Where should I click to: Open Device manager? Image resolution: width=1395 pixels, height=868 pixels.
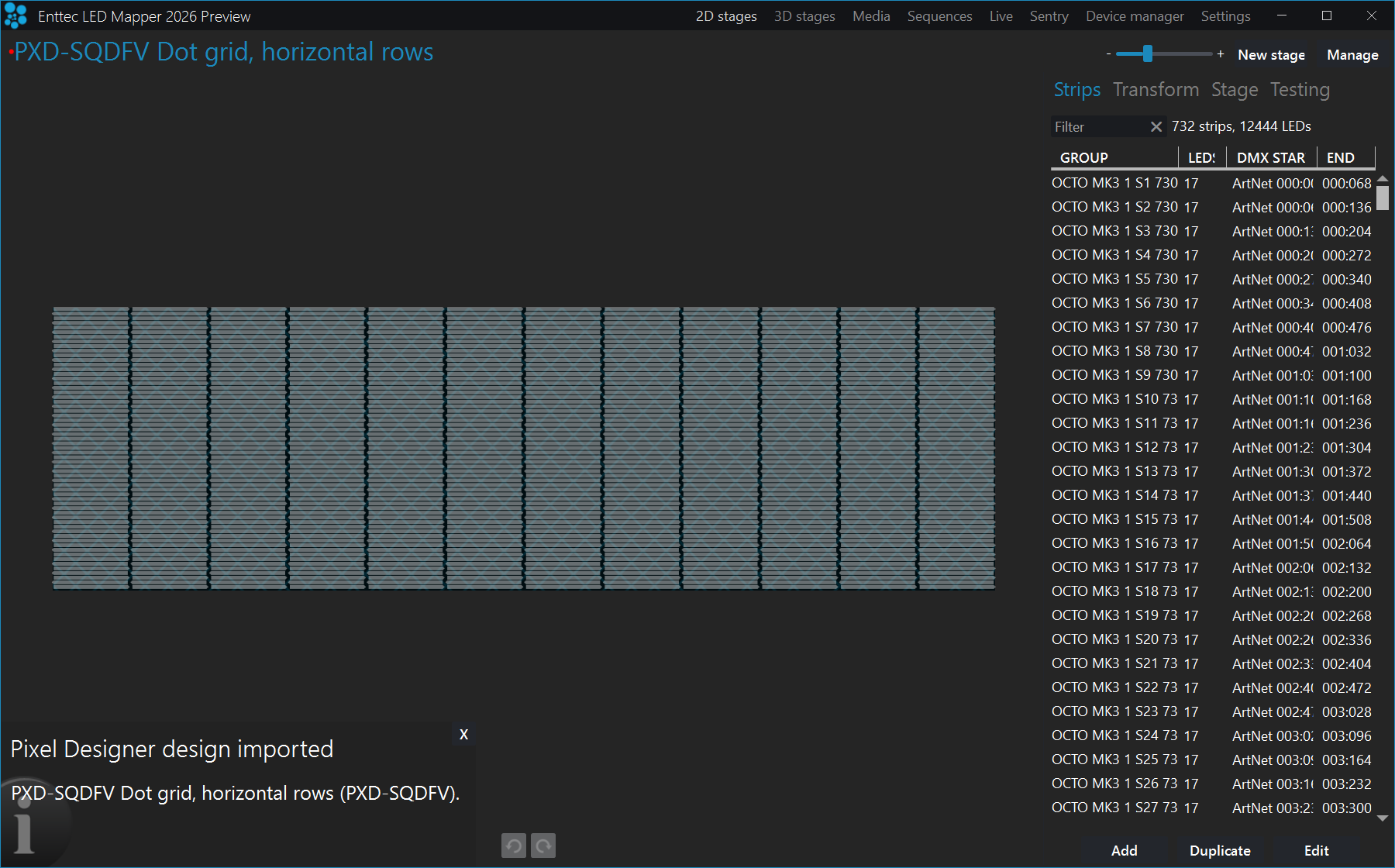[1135, 16]
